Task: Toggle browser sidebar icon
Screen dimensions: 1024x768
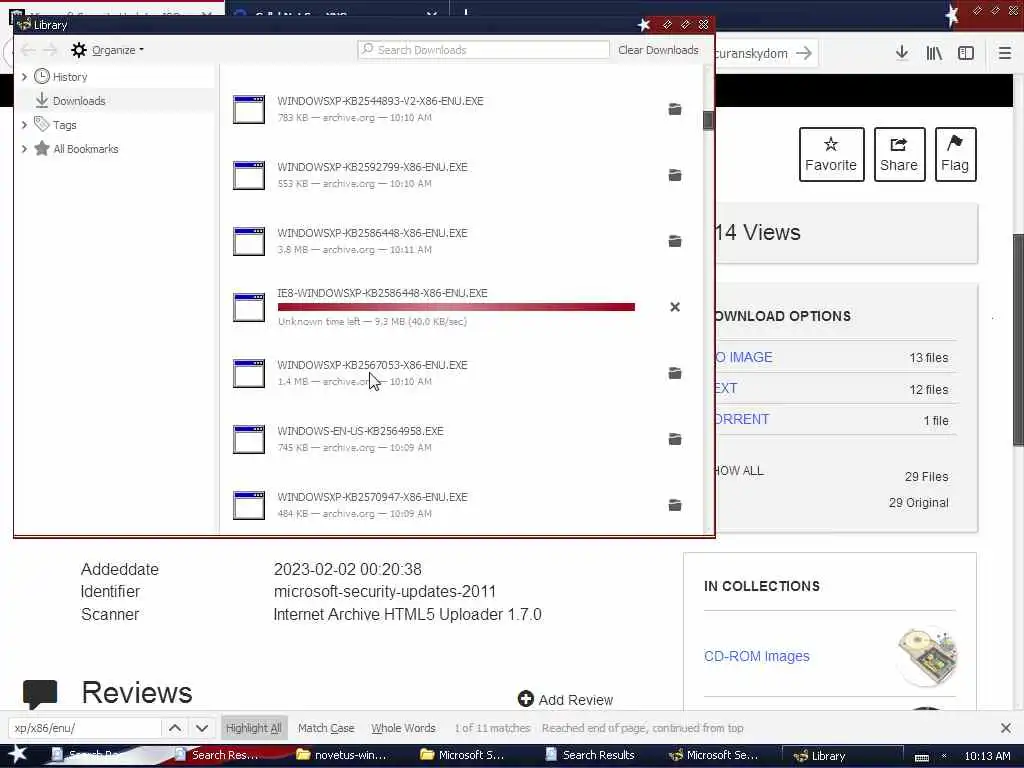Action: click(966, 53)
